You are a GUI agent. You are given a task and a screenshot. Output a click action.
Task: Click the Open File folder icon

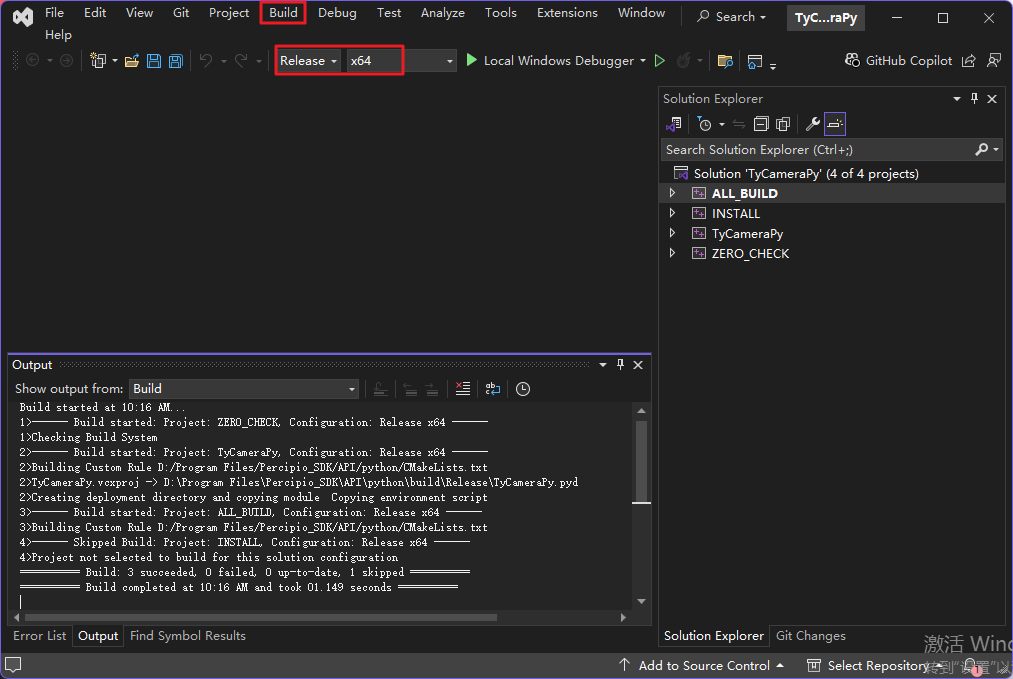click(x=131, y=61)
